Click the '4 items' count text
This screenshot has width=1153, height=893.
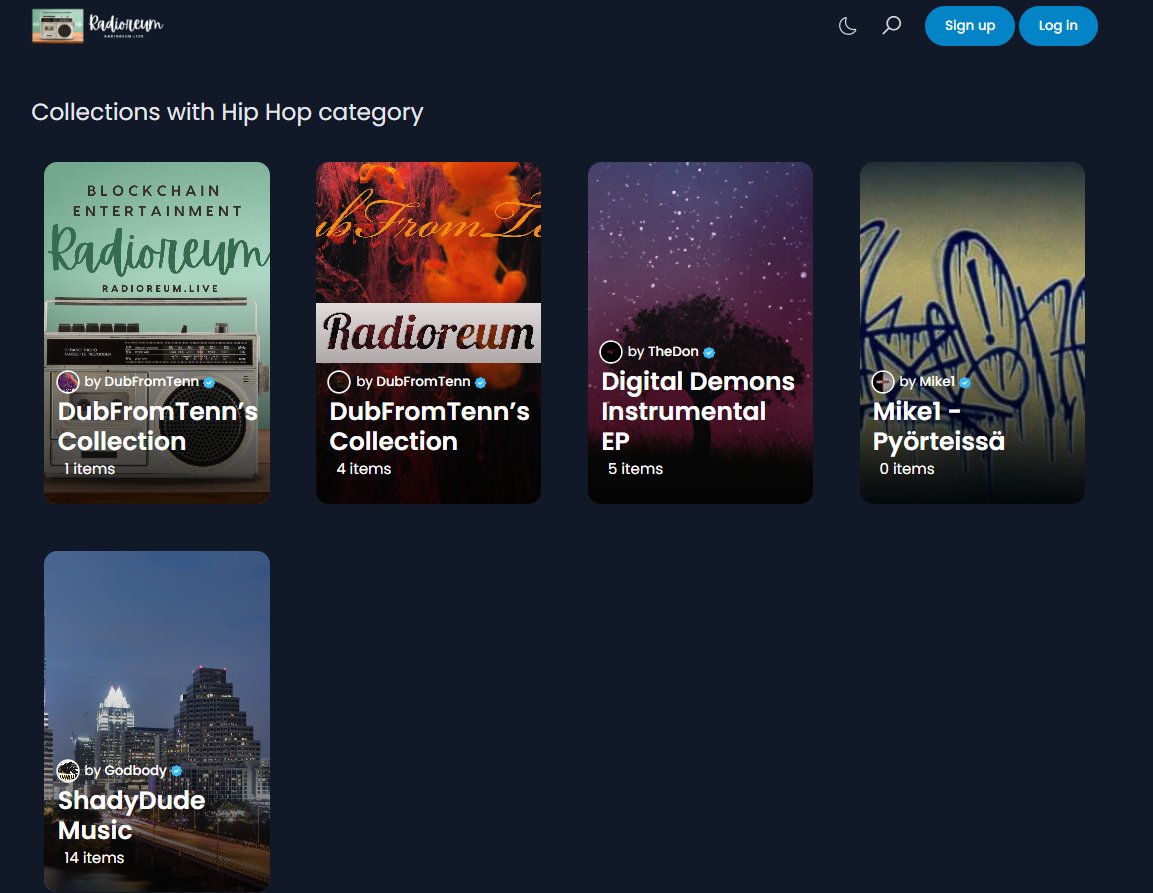point(363,469)
